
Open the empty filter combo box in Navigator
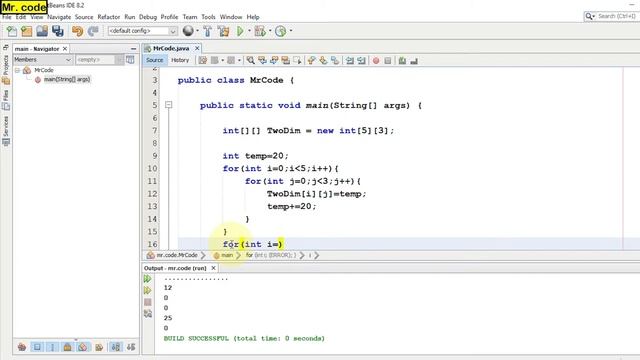99,60
